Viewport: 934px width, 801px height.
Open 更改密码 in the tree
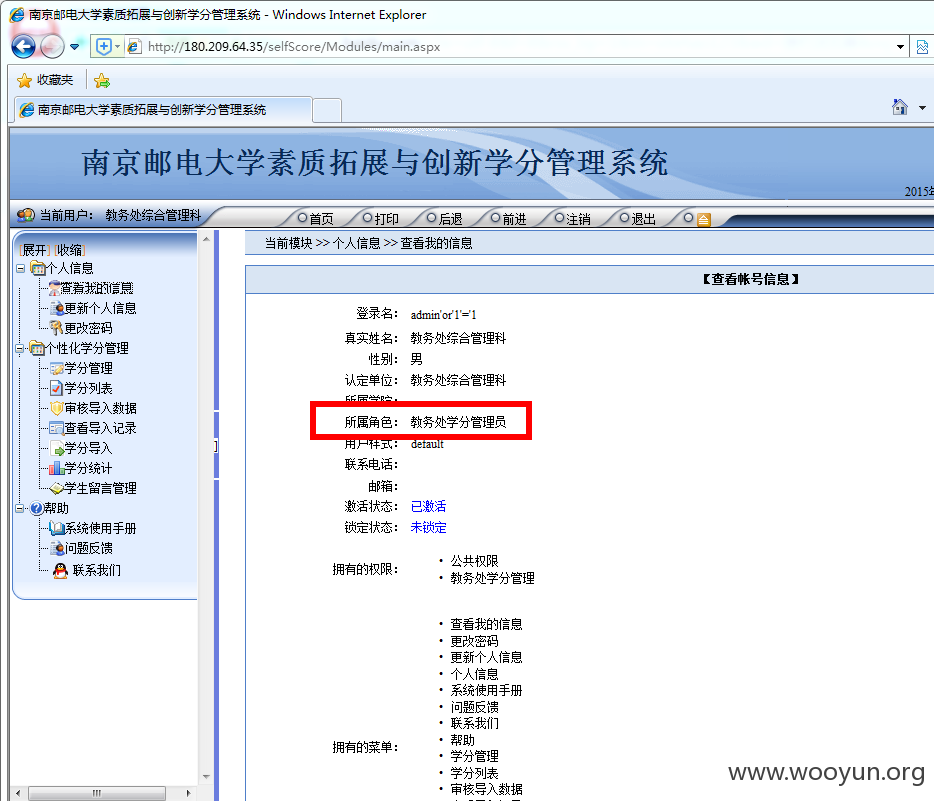tap(88, 328)
